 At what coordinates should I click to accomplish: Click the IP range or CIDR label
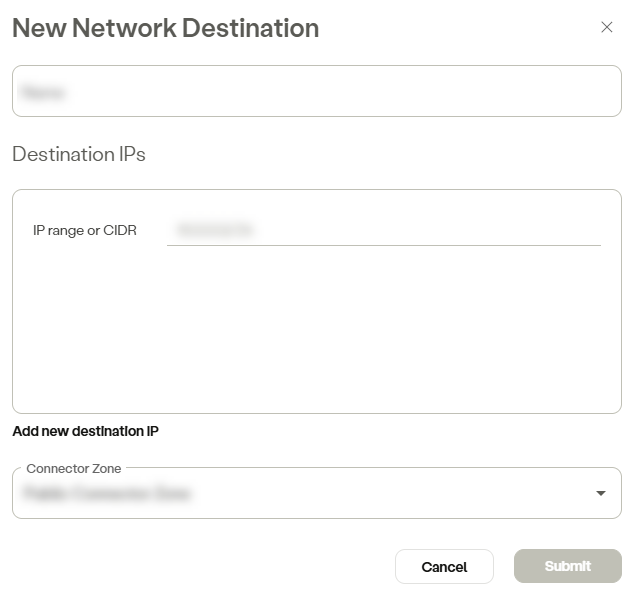[x=85, y=230]
